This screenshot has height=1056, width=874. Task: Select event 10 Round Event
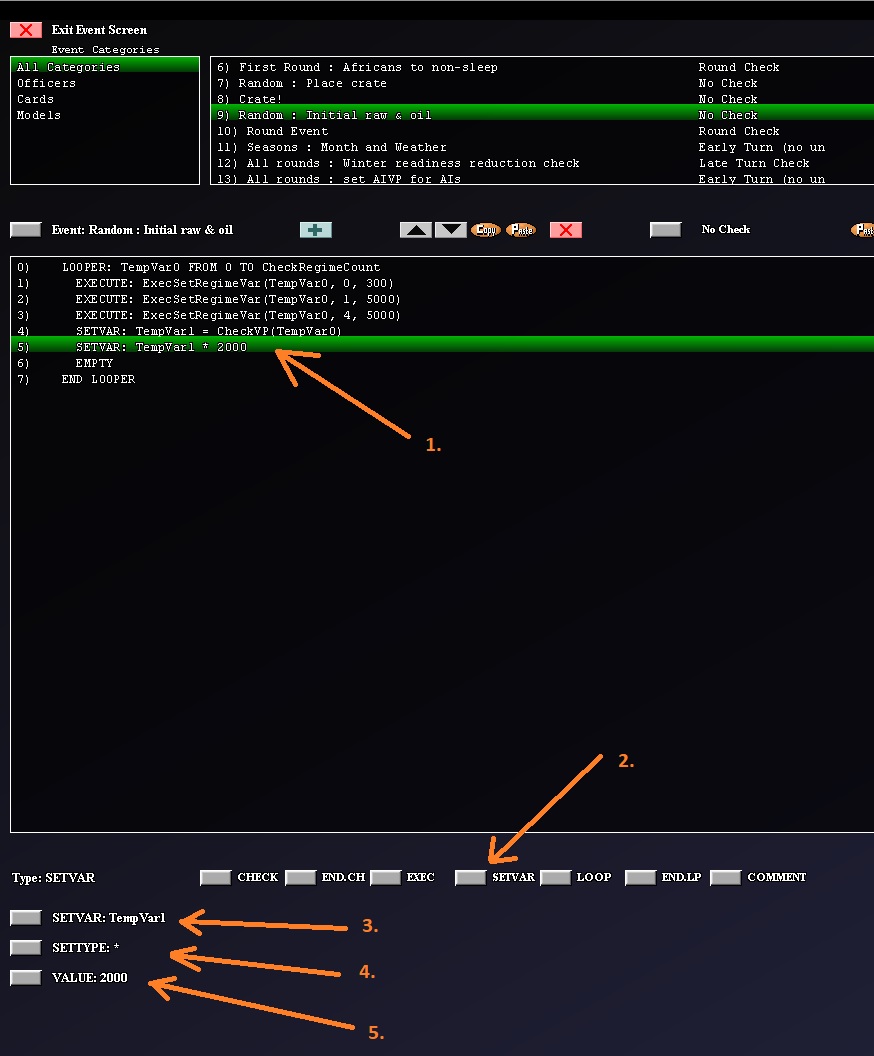click(542, 131)
